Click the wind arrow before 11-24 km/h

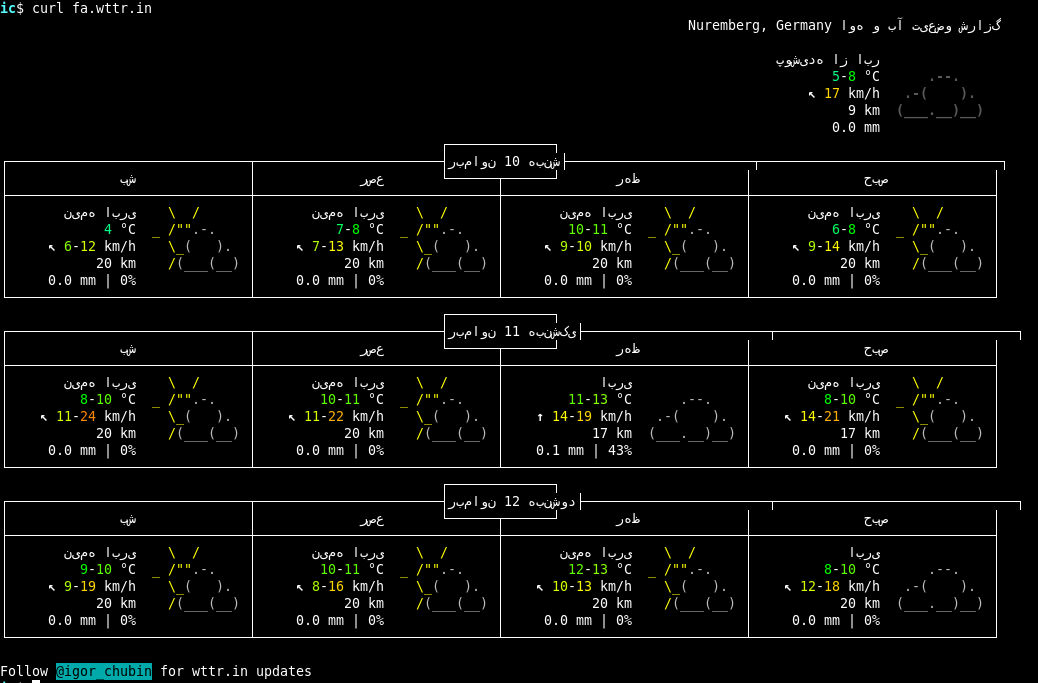pos(44,418)
